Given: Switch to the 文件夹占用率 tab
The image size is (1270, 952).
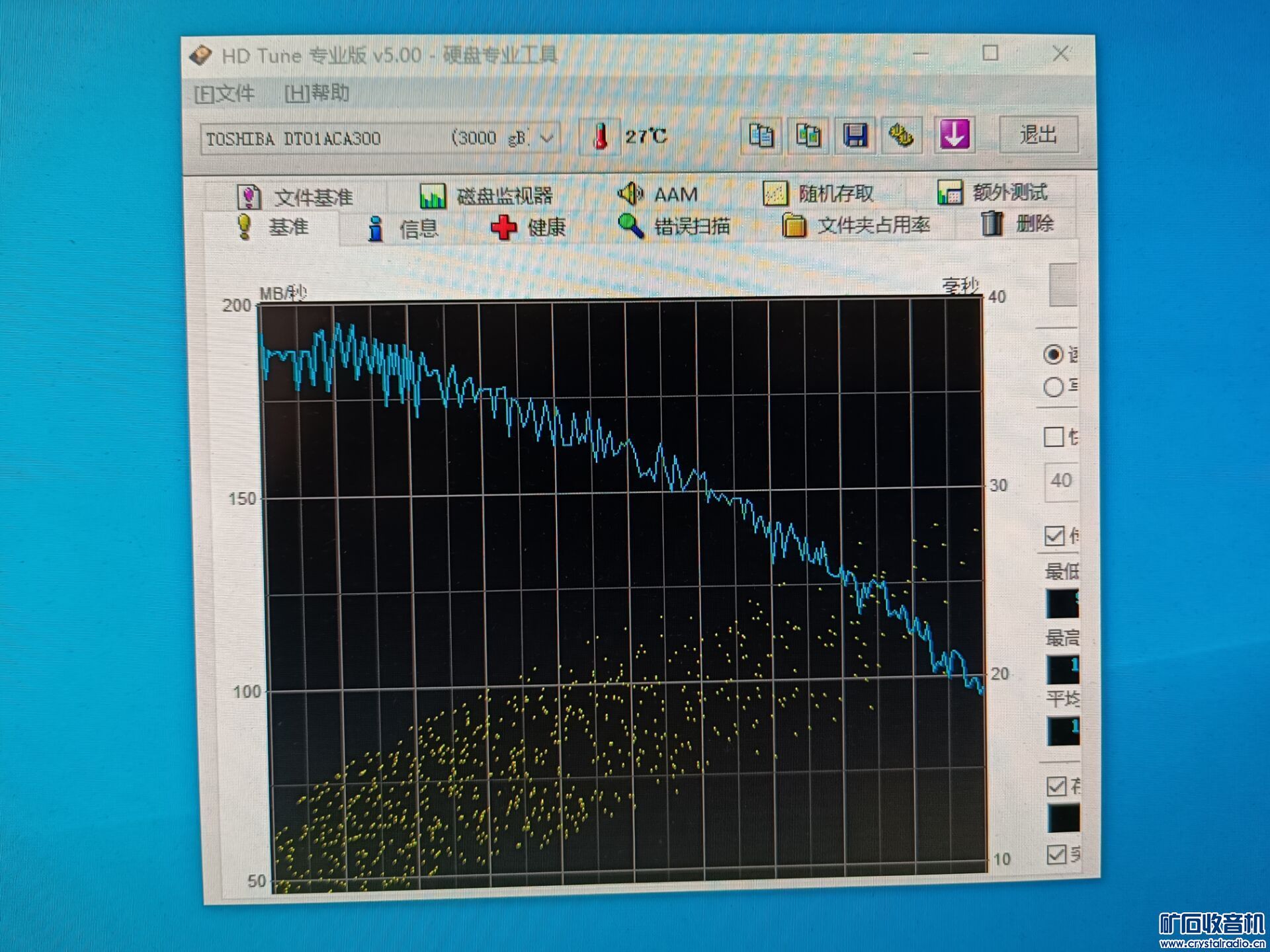Looking at the screenshot, I should 856,225.
